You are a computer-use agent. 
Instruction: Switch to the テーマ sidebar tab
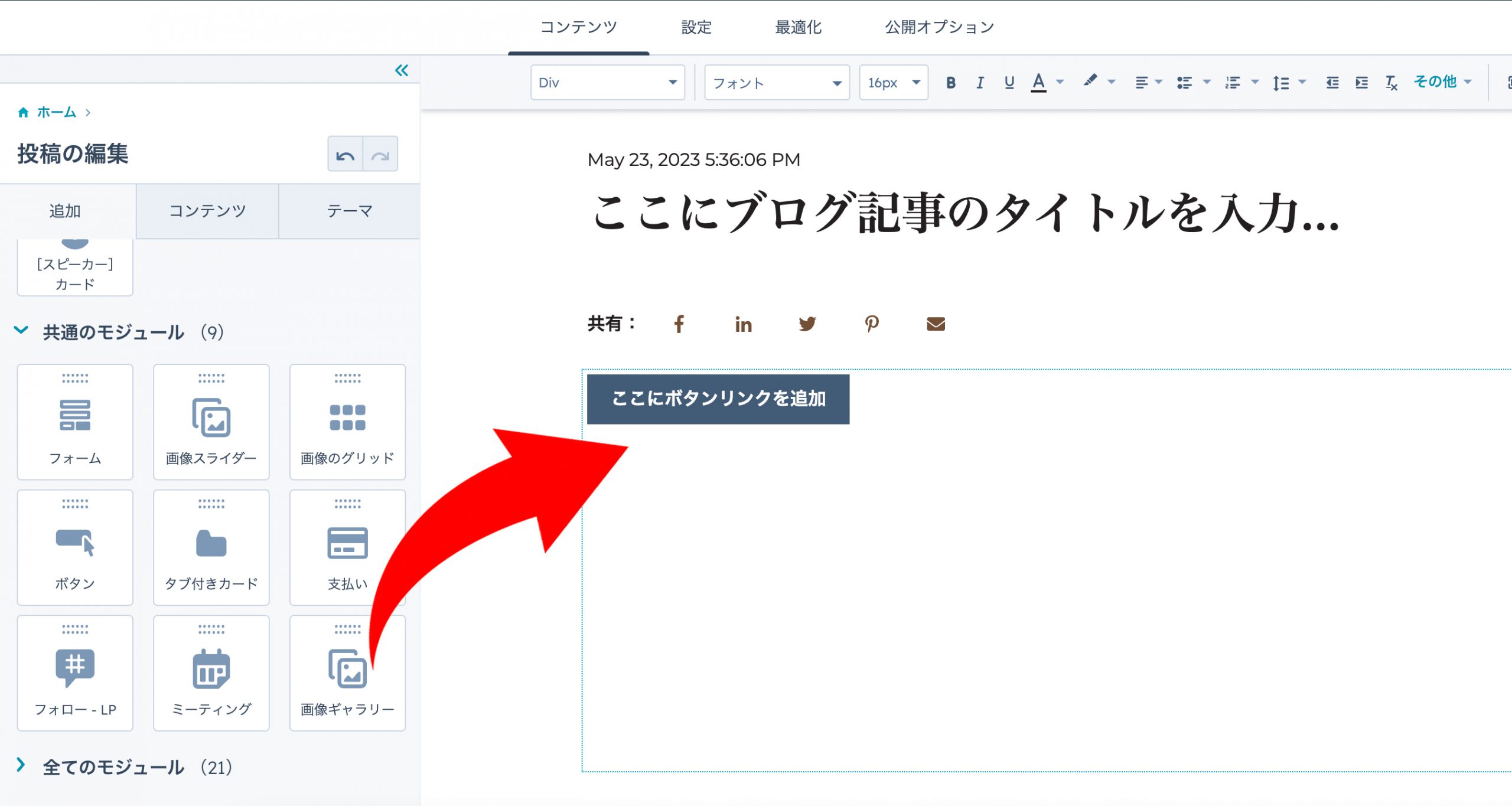[x=350, y=211]
